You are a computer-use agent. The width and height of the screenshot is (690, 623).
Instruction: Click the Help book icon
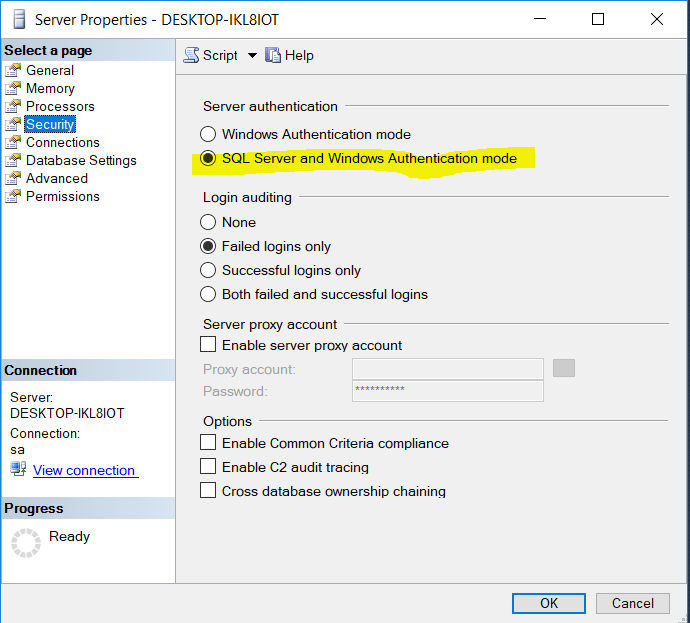pos(273,55)
